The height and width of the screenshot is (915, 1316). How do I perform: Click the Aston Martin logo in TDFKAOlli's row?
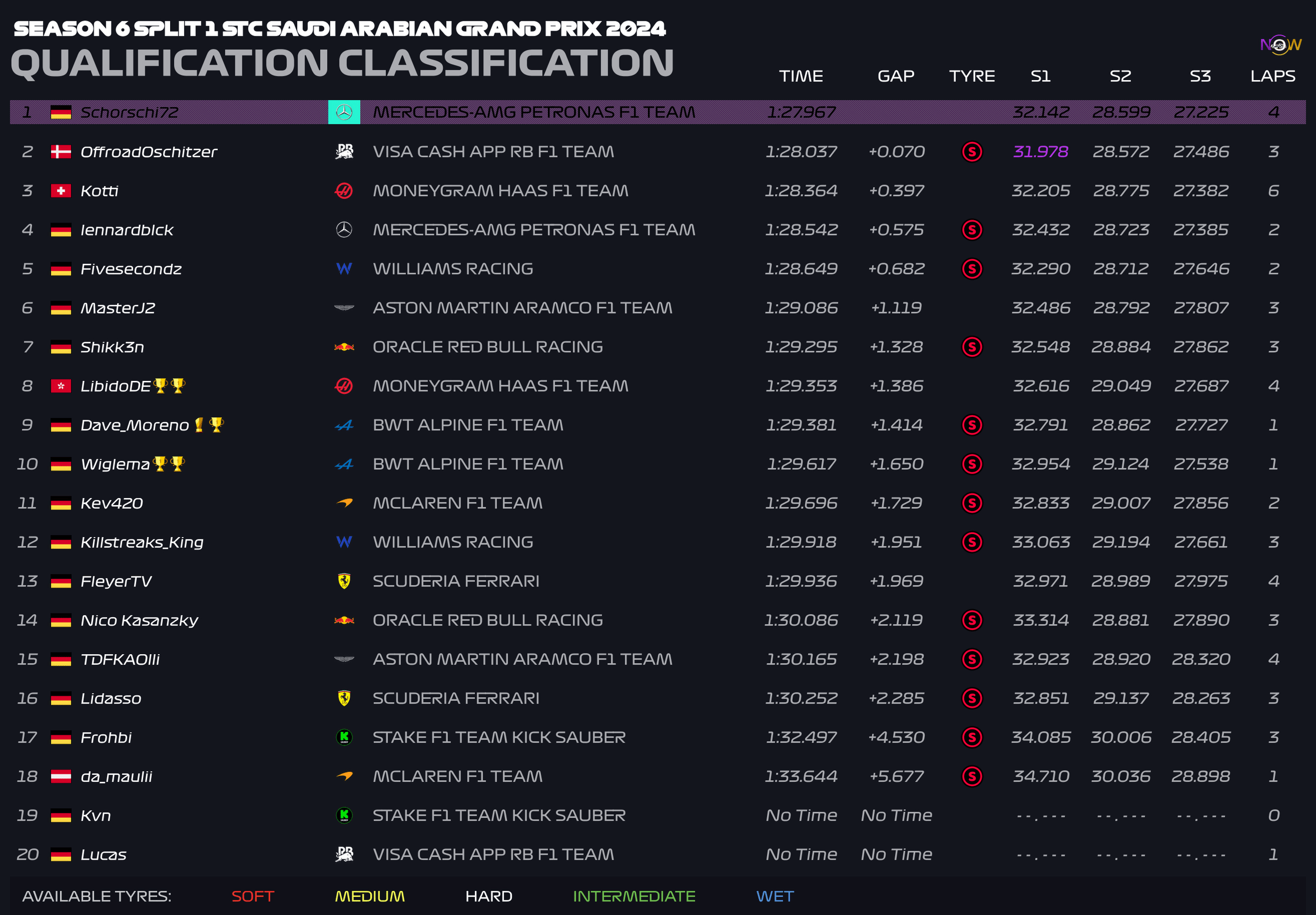[x=344, y=659]
